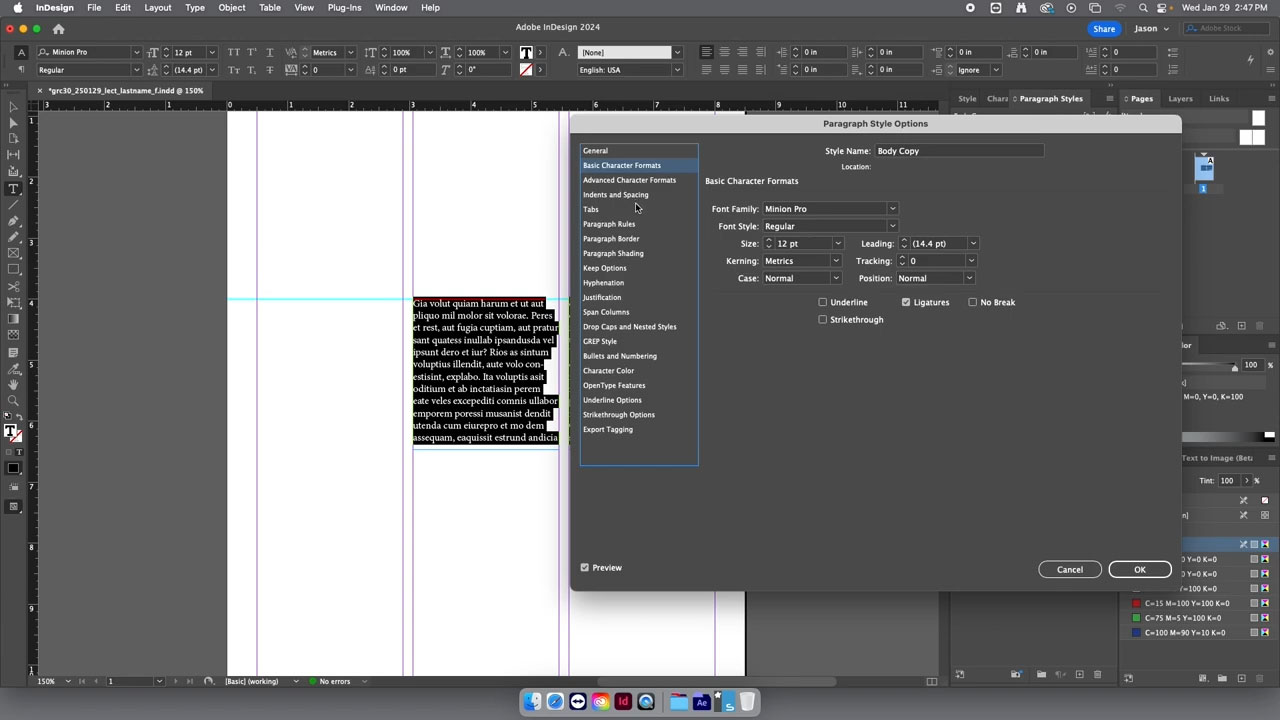
Task: Open the Tracking dropdown in dialog
Action: click(x=970, y=261)
